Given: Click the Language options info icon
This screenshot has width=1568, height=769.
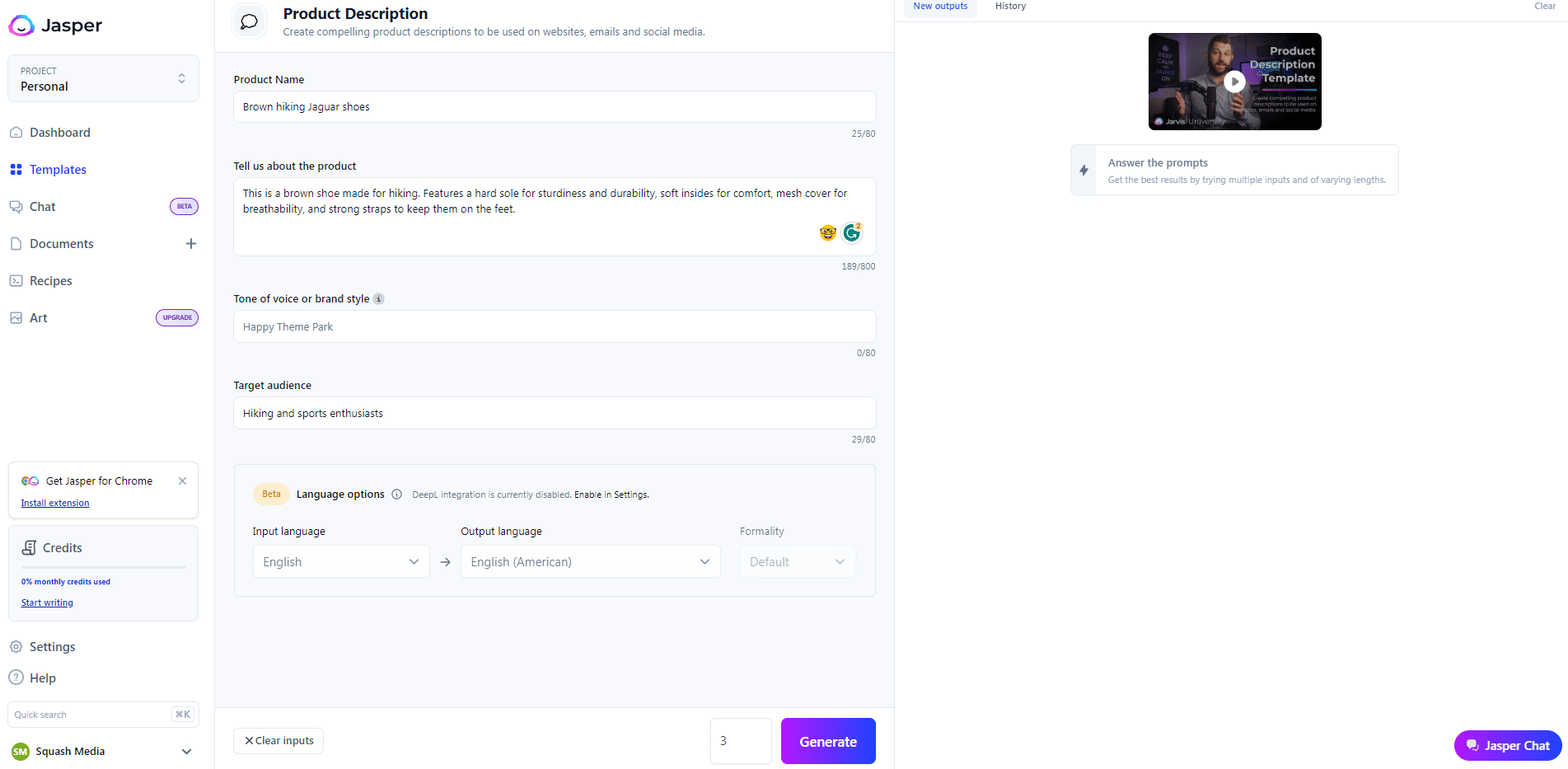Looking at the screenshot, I should click(396, 495).
